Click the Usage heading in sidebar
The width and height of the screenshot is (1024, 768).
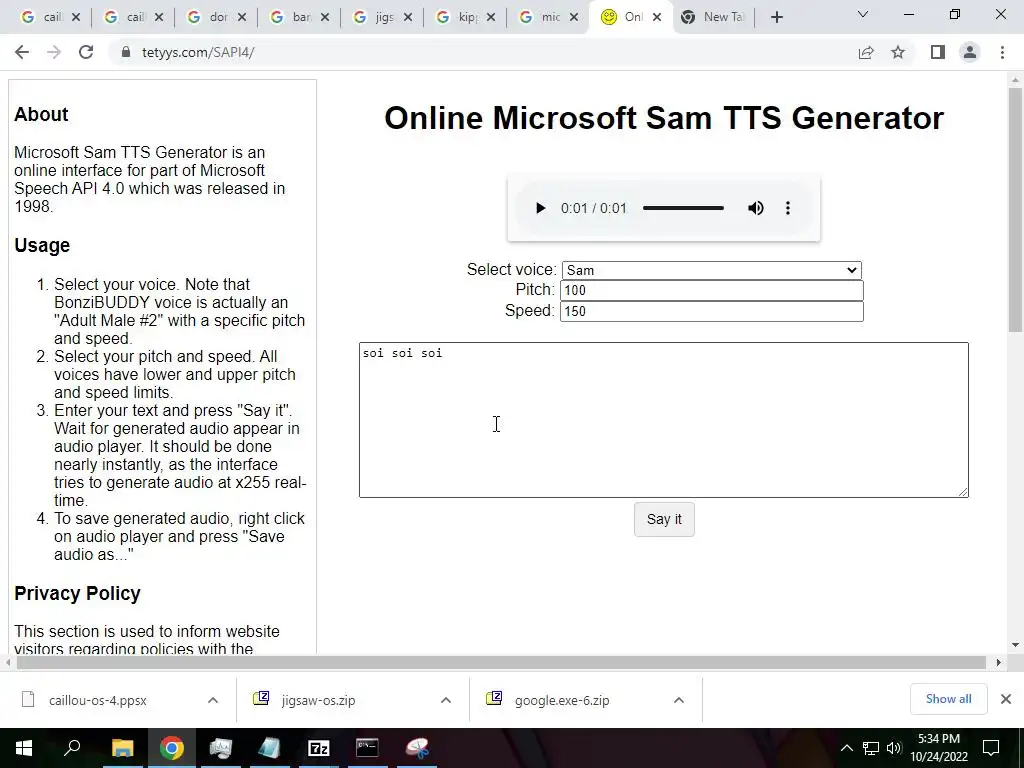coord(42,246)
